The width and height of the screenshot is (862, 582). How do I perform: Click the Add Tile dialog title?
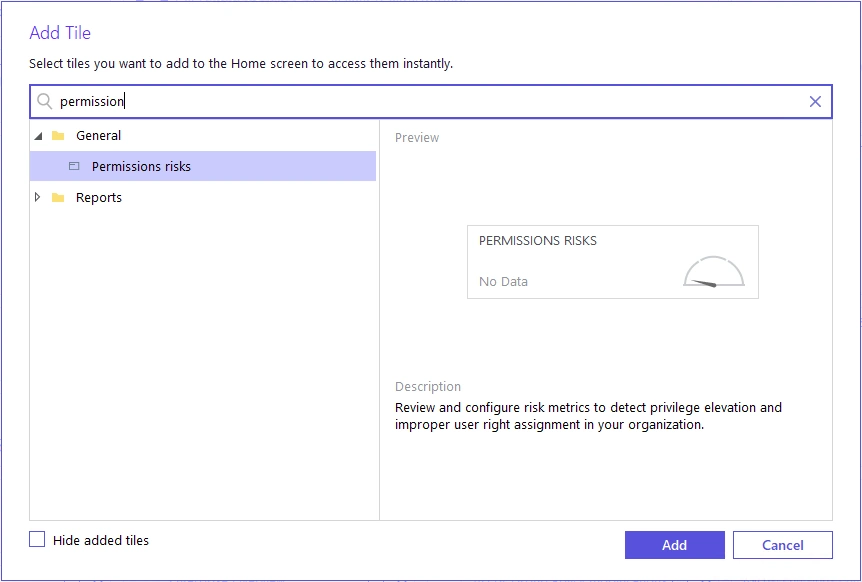point(60,33)
